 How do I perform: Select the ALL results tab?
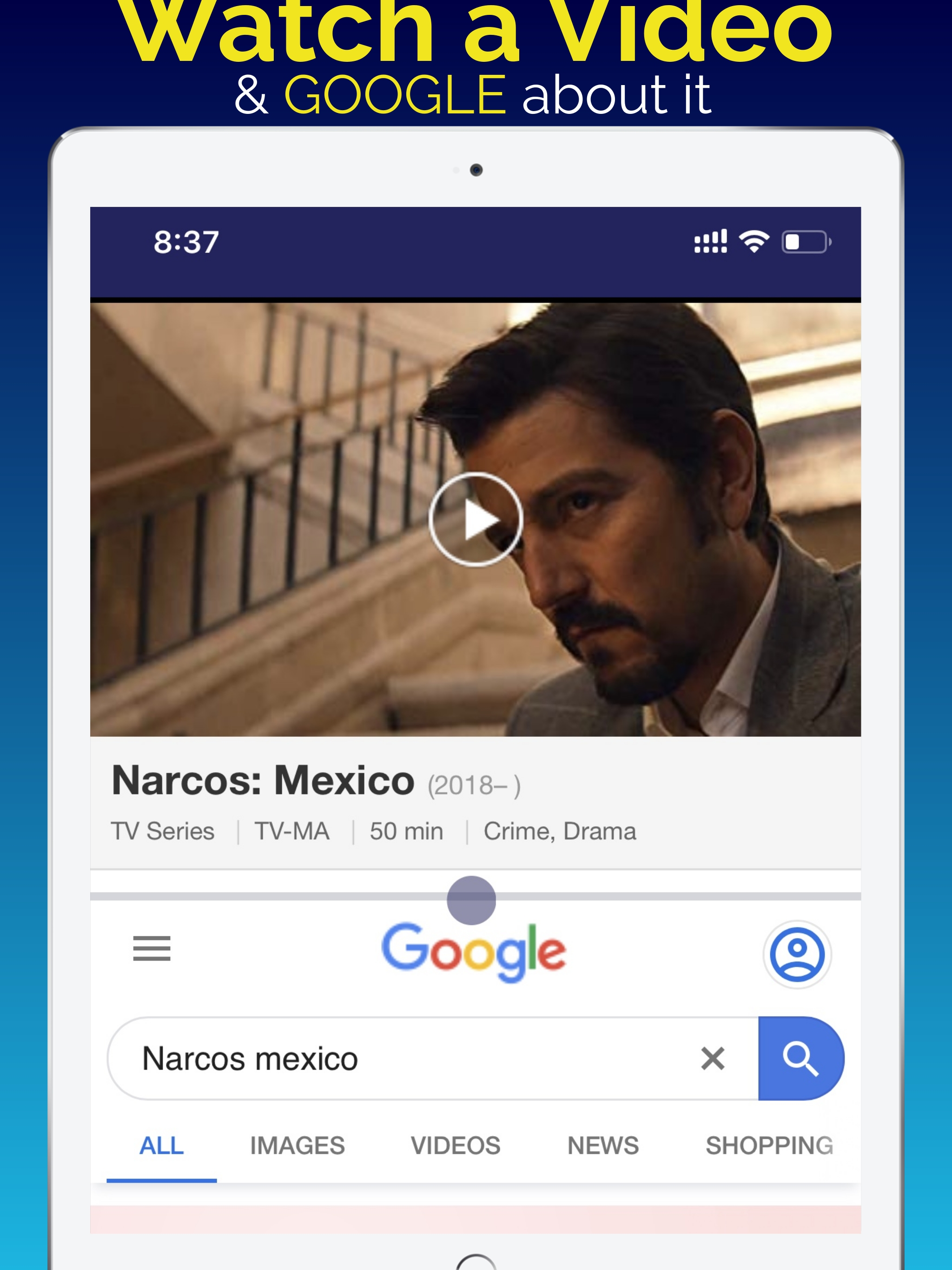click(161, 1145)
